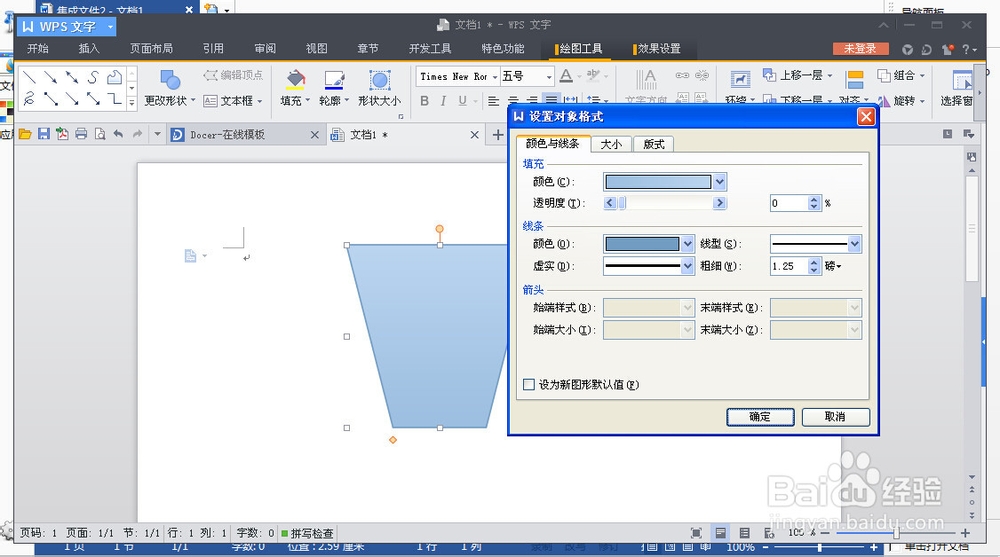Expand the font name Times New Roman dropdown
This screenshot has width=1000, height=557.
495,77
